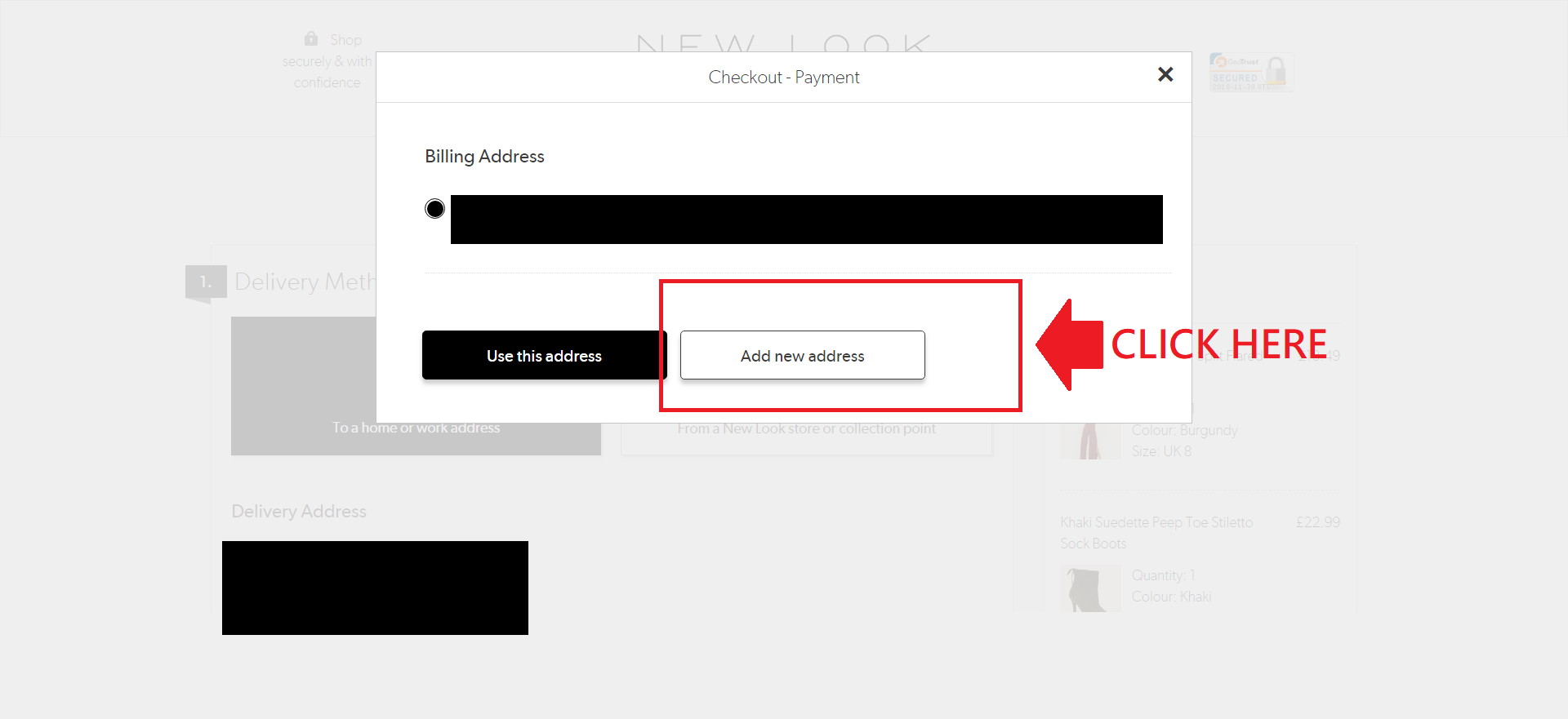Screen dimensions: 1568x719
Task: Click the step 1 number badge
Action: pyautogui.click(x=205, y=282)
